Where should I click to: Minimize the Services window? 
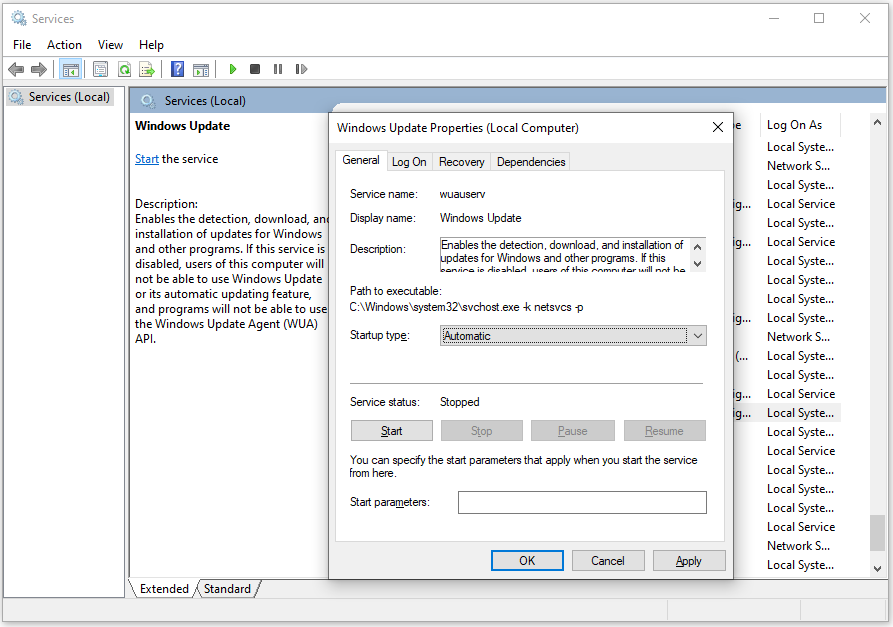tap(773, 18)
